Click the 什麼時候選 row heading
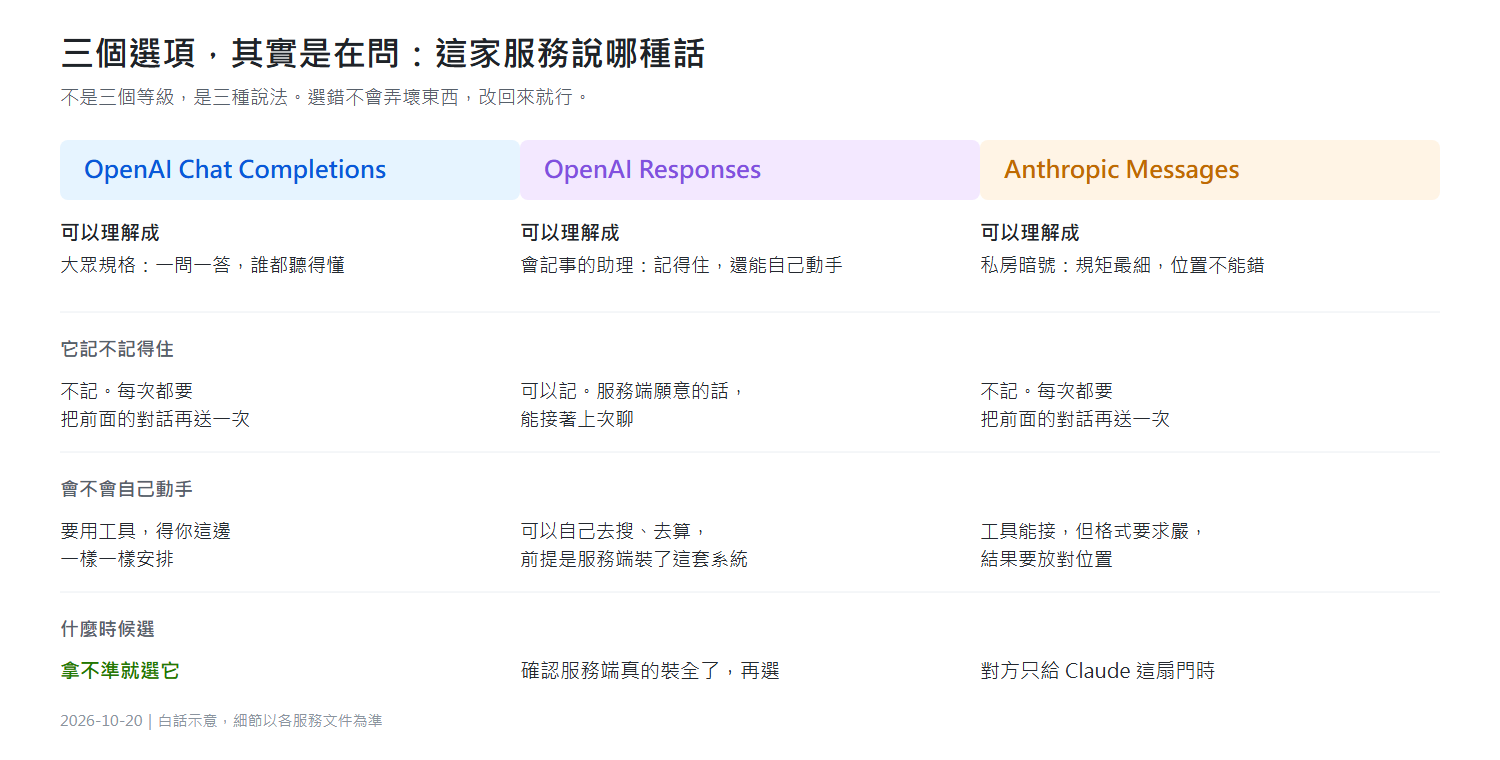Screen dimensions: 1500x760 click(x=107, y=629)
